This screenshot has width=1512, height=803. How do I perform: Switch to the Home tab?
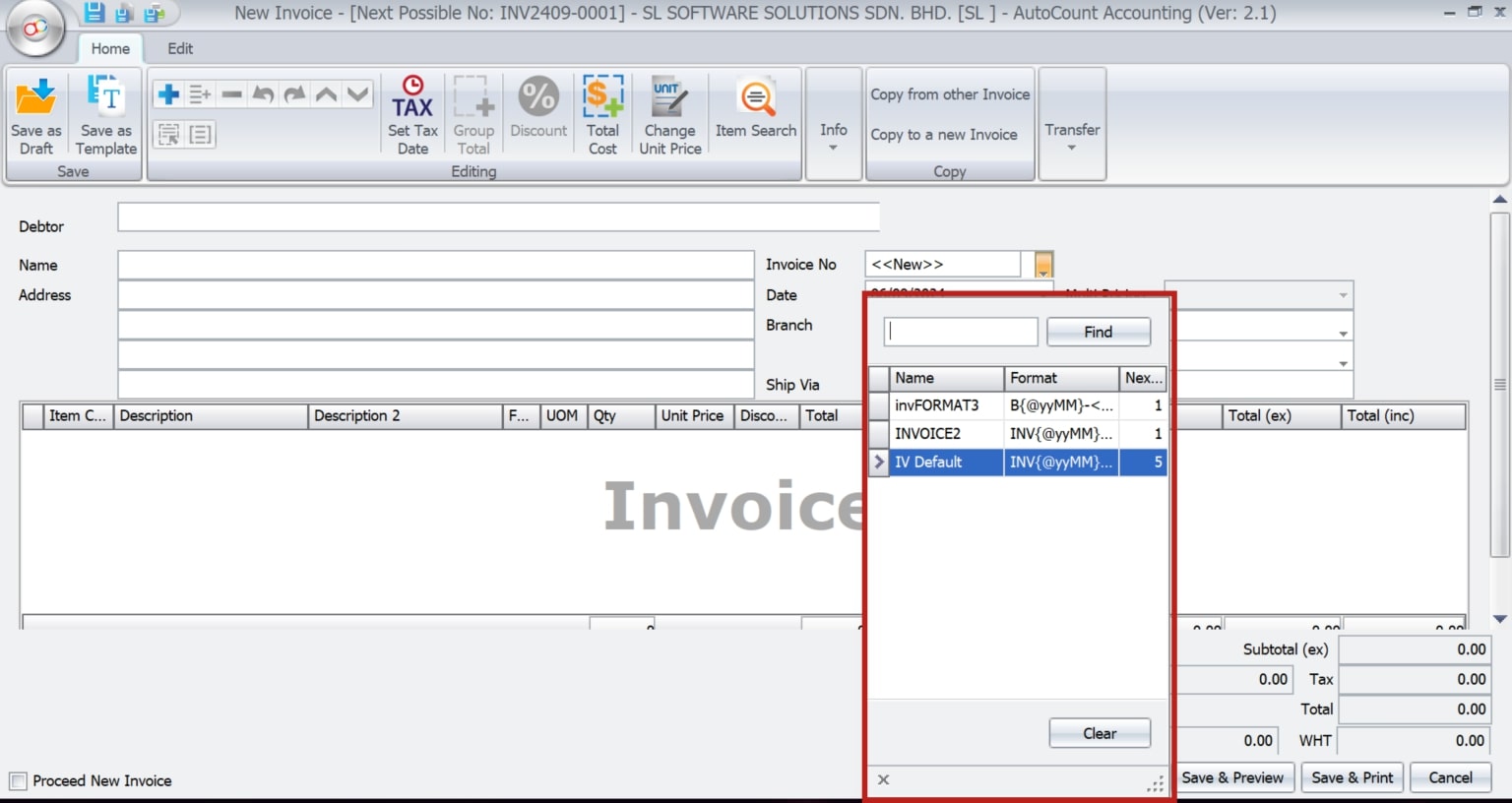pyautogui.click(x=110, y=47)
